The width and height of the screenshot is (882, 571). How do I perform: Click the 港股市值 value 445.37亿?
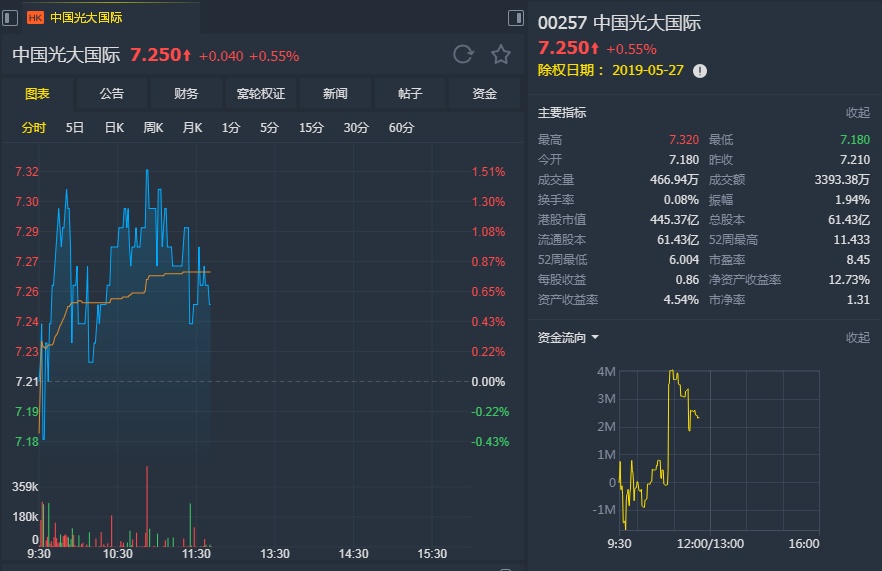(674, 219)
